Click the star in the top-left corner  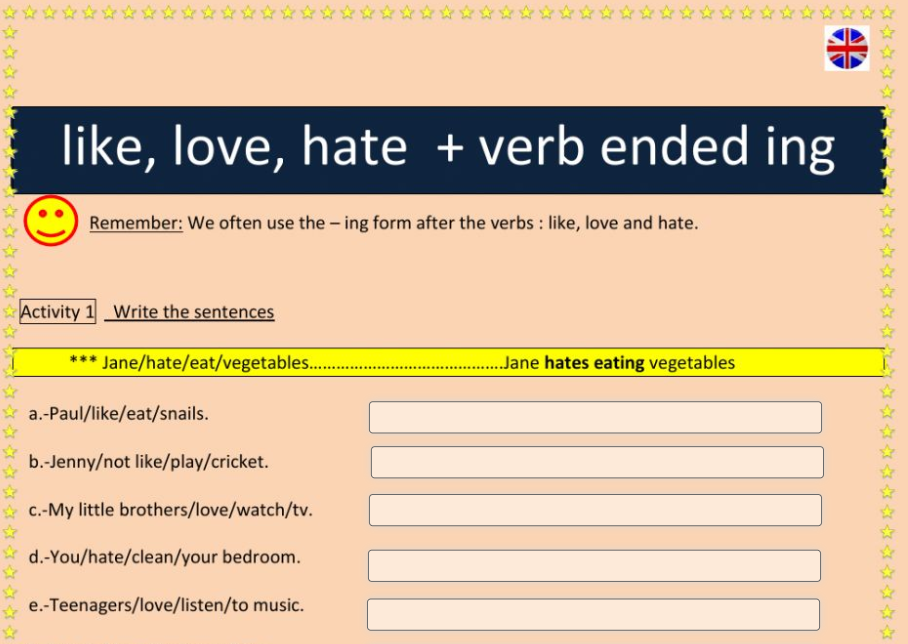point(10,12)
